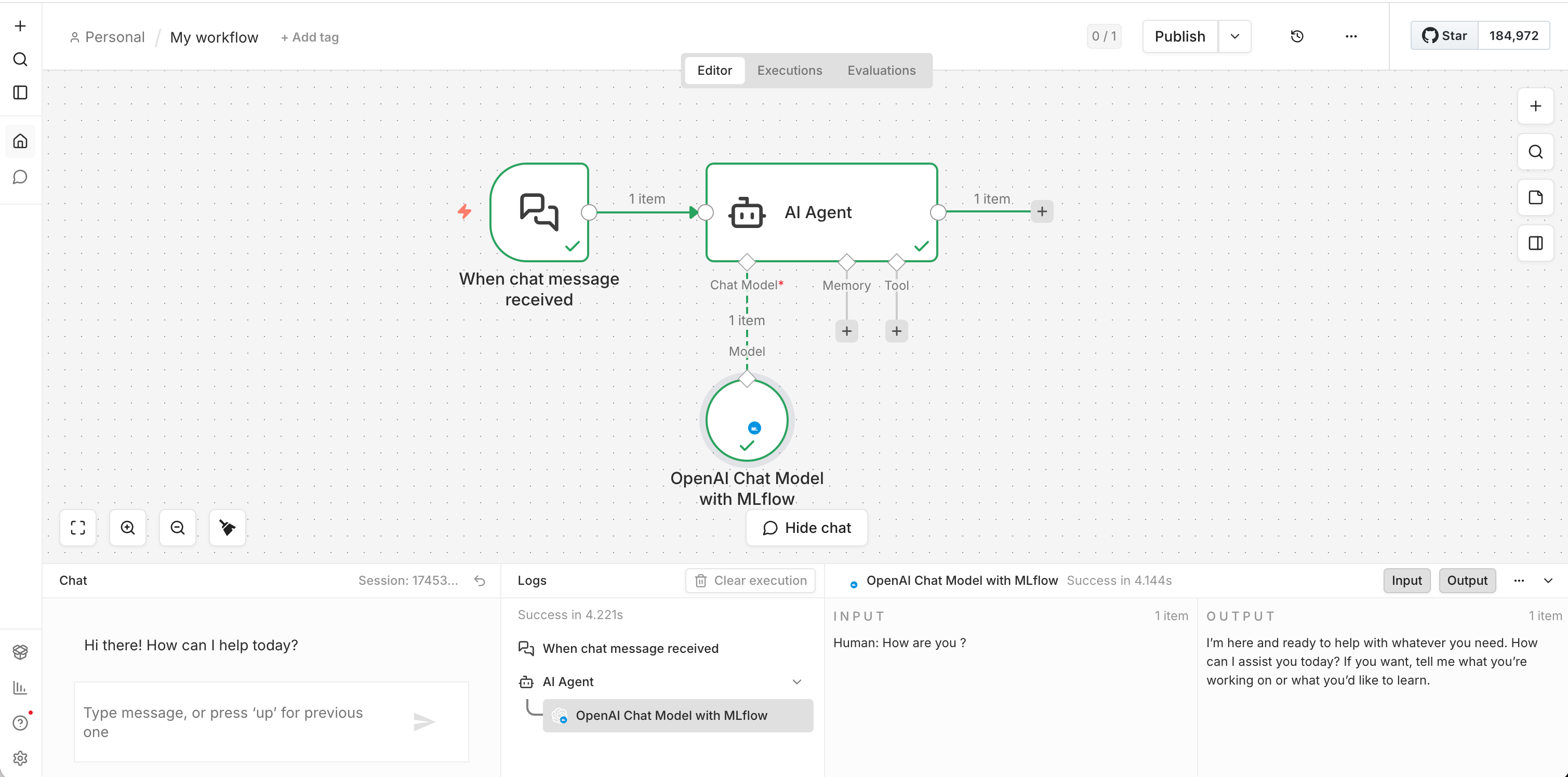Viewport: 1568px width, 777px height.
Task: Toggle the Input pane button
Action: (1406, 581)
